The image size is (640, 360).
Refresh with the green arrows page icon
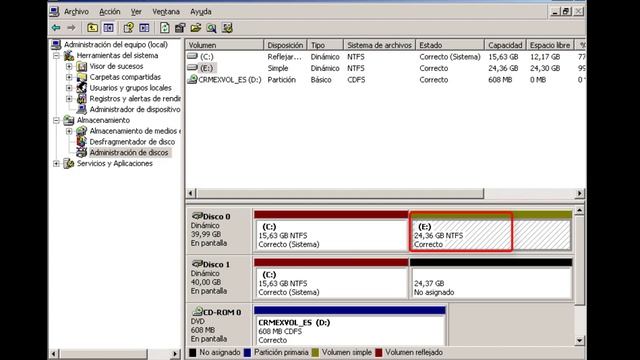pyautogui.click(x=164, y=28)
